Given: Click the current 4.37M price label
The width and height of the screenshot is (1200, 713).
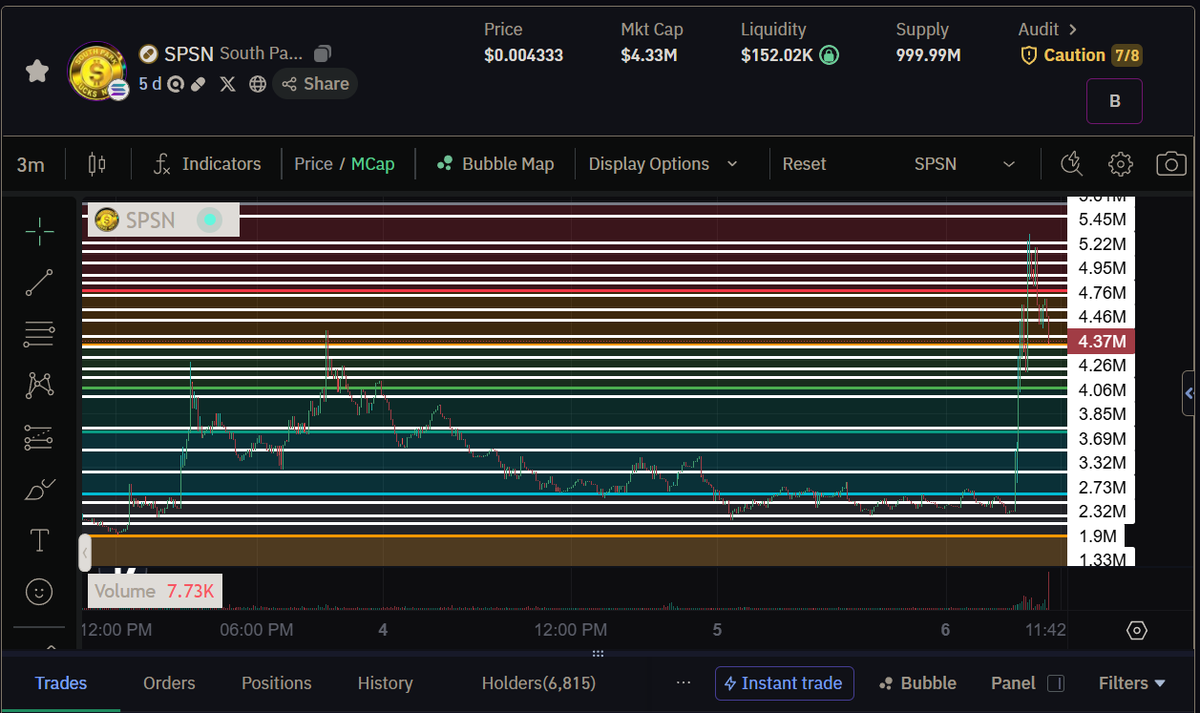Looking at the screenshot, I should 1100,342.
